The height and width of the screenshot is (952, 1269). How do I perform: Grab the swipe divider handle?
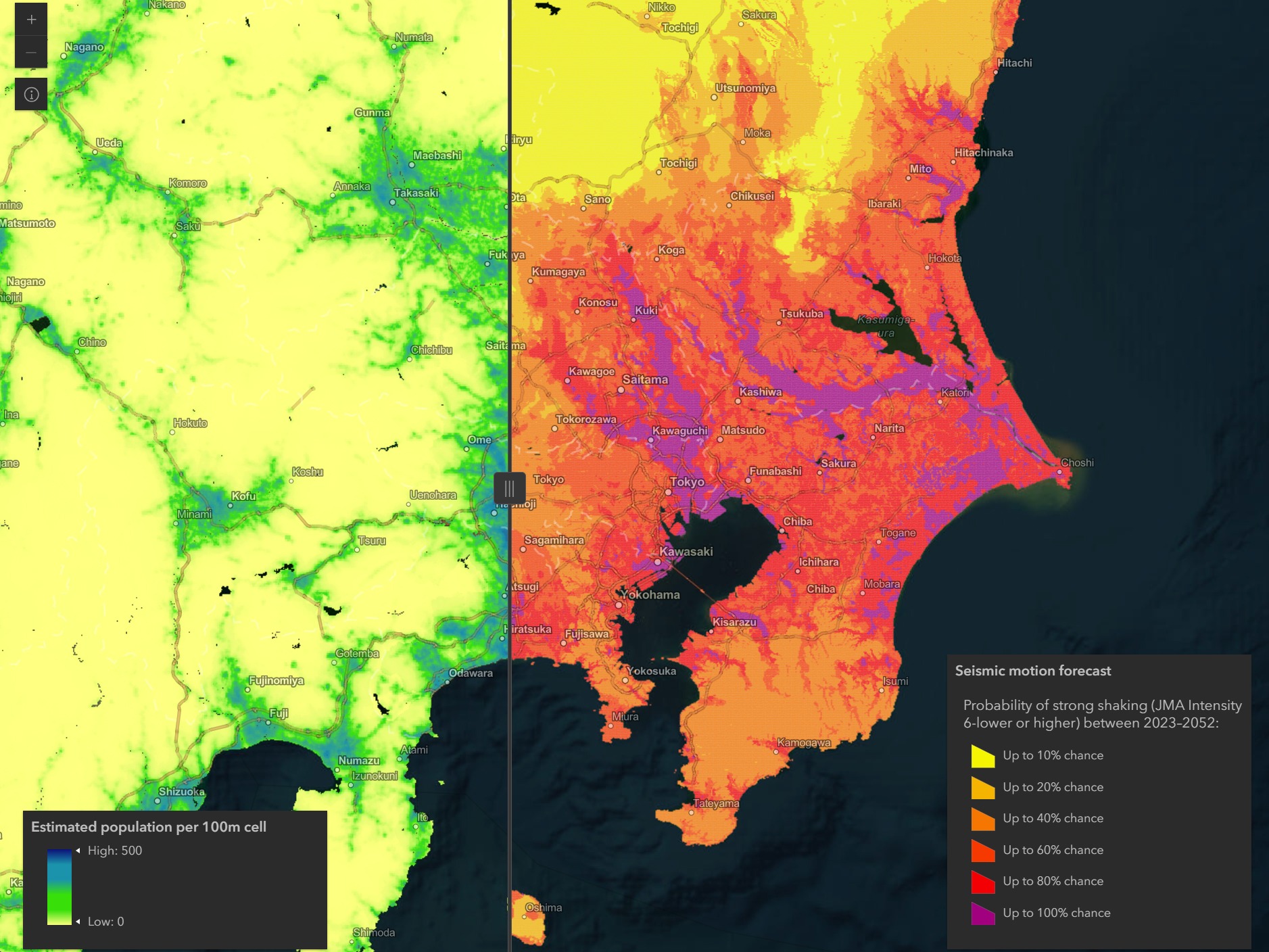tap(509, 487)
